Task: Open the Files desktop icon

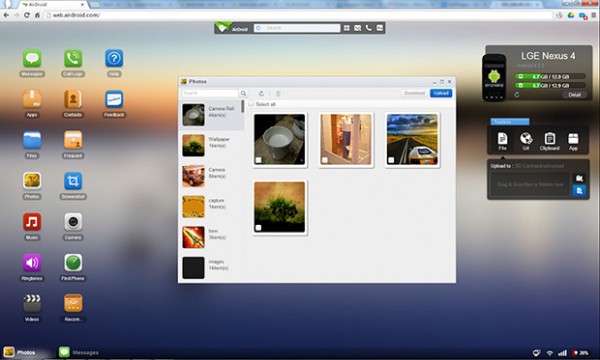Action: (x=32, y=140)
